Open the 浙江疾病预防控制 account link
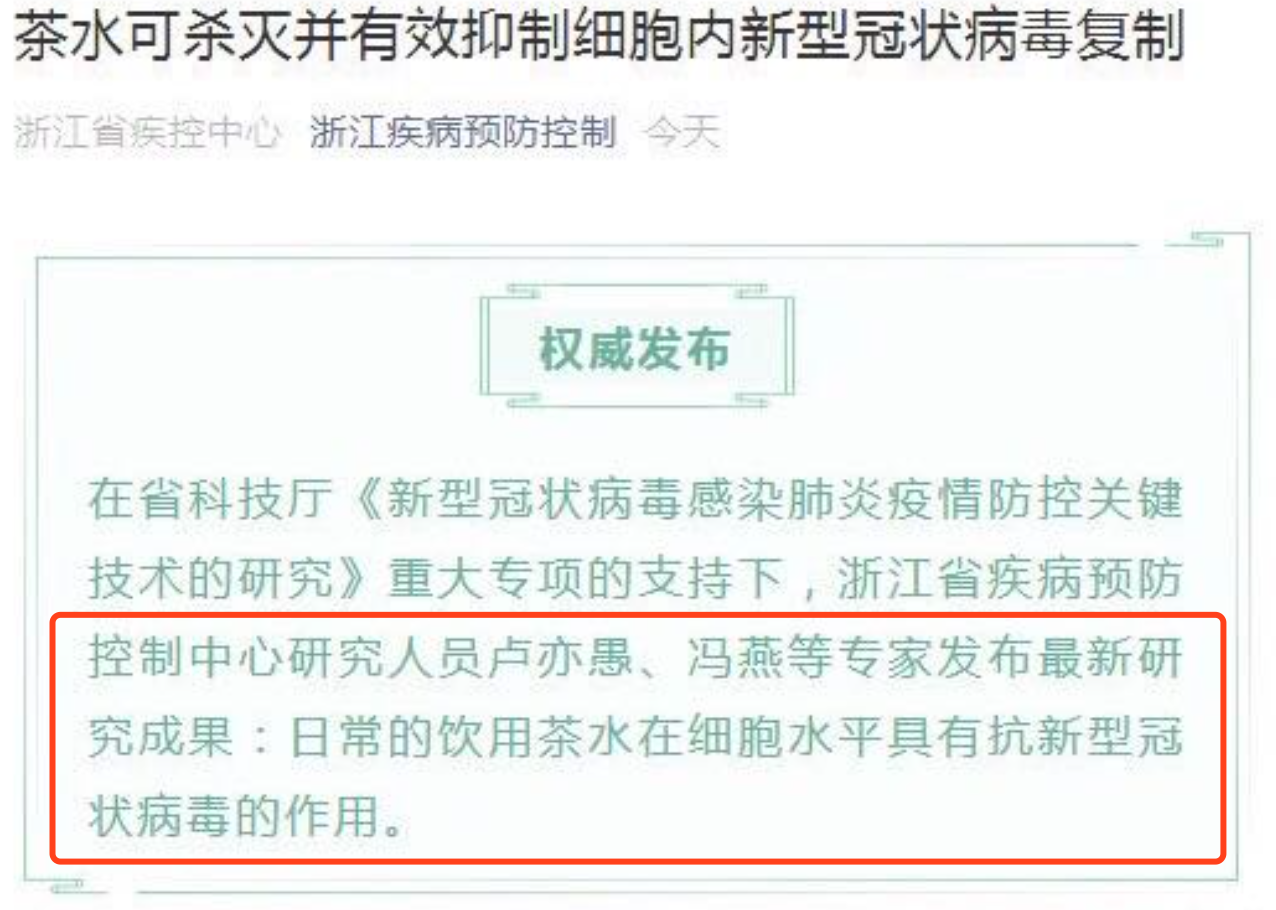 462,133
